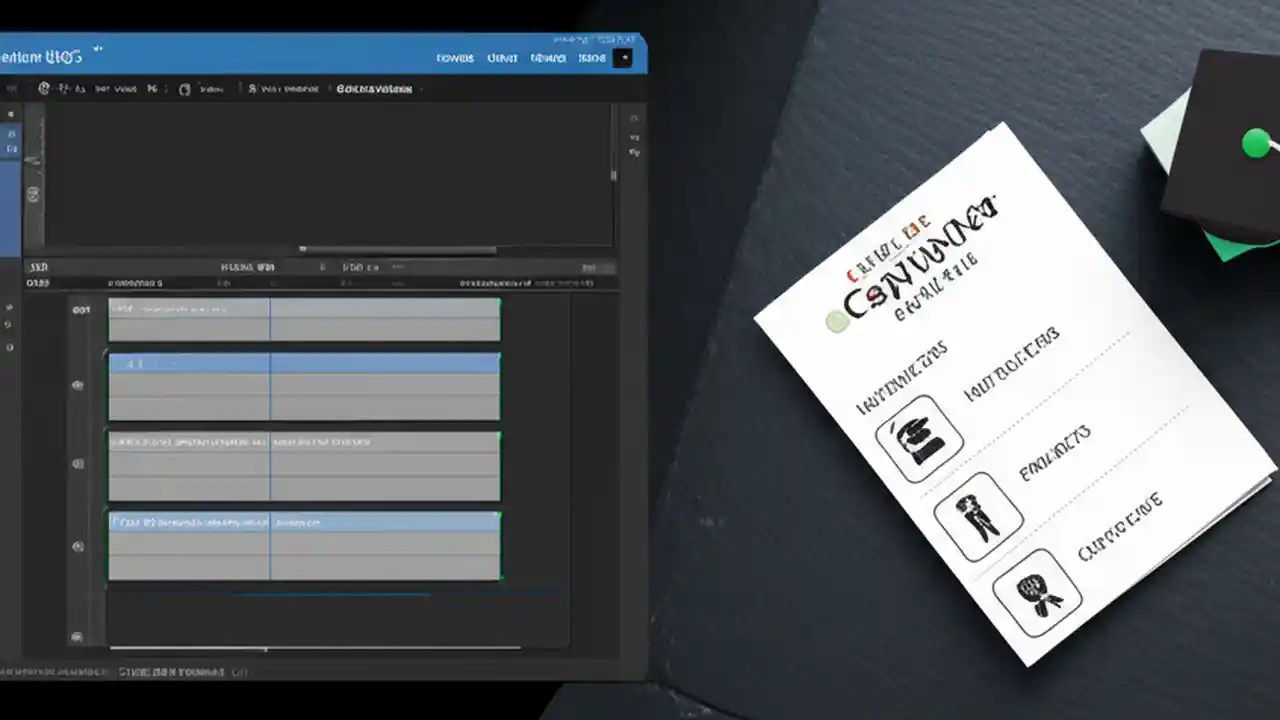Select the snapping magnet icon on the toolbar

pos(252,89)
